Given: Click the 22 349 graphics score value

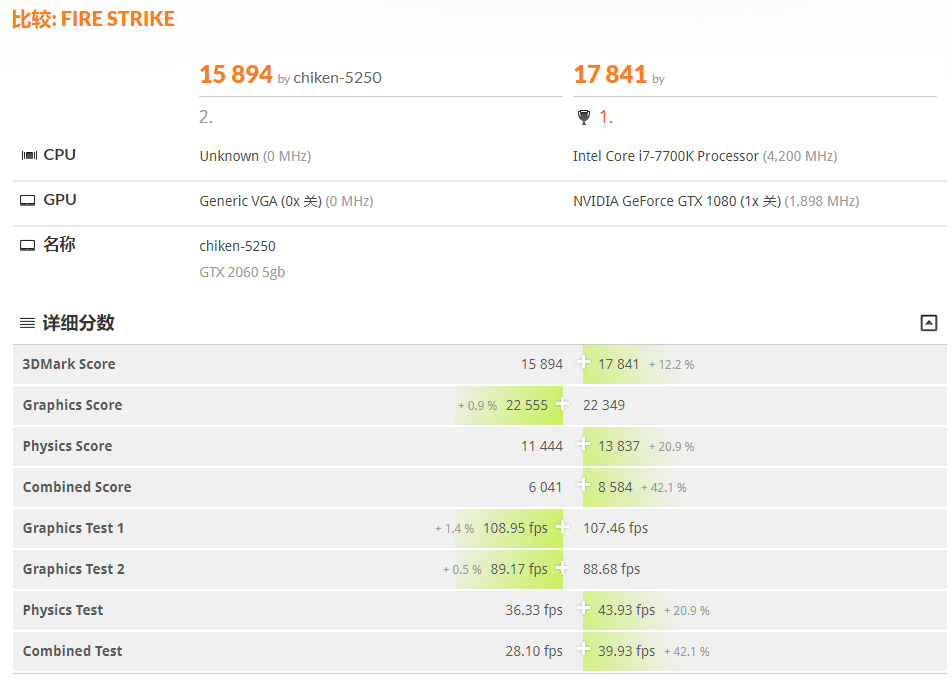Looking at the screenshot, I should [604, 405].
